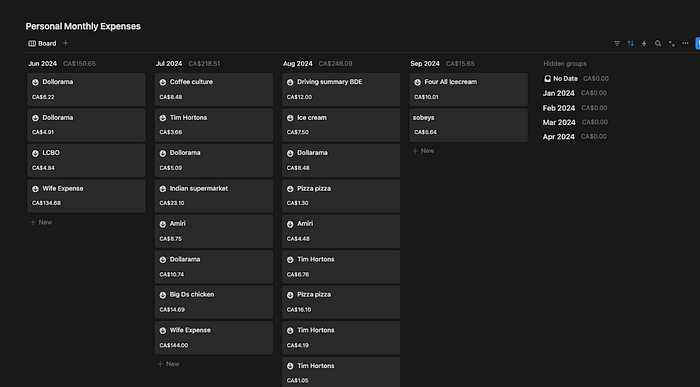Screen dimensions: 700x387
Task: Open the three-dot more options menu
Action: click(x=685, y=43)
